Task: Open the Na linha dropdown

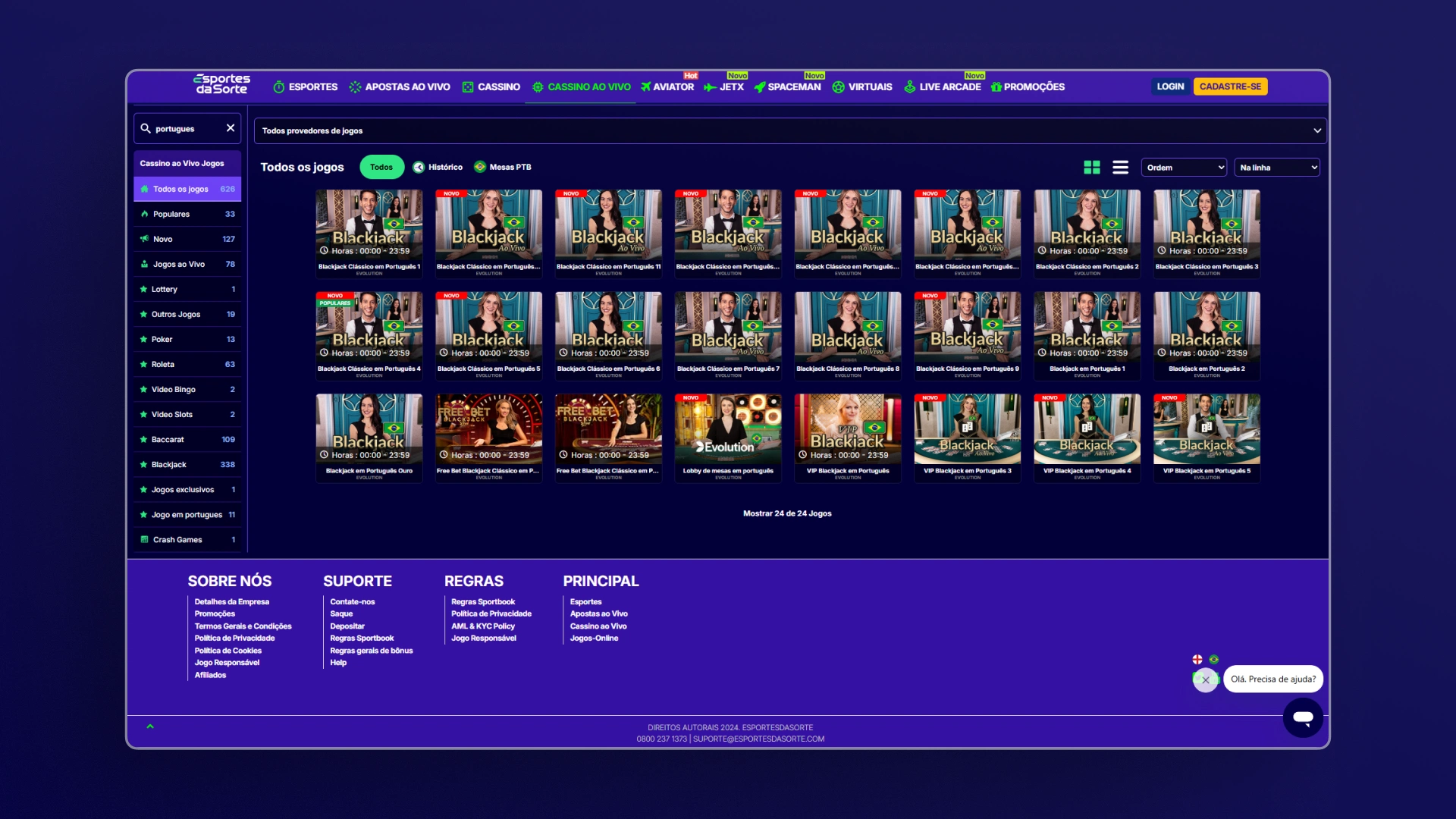Action: 1277,168
